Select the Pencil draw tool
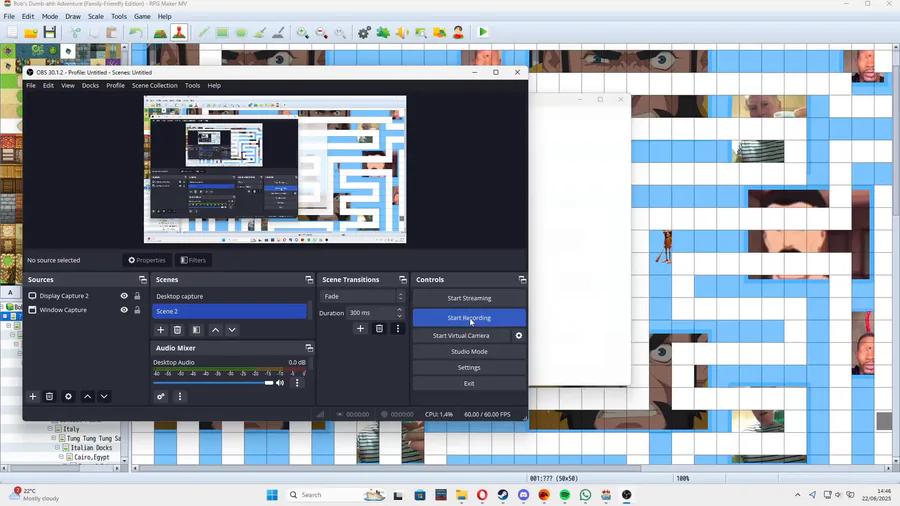The height and width of the screenshot is (506, 900). [x=203, y=32]
